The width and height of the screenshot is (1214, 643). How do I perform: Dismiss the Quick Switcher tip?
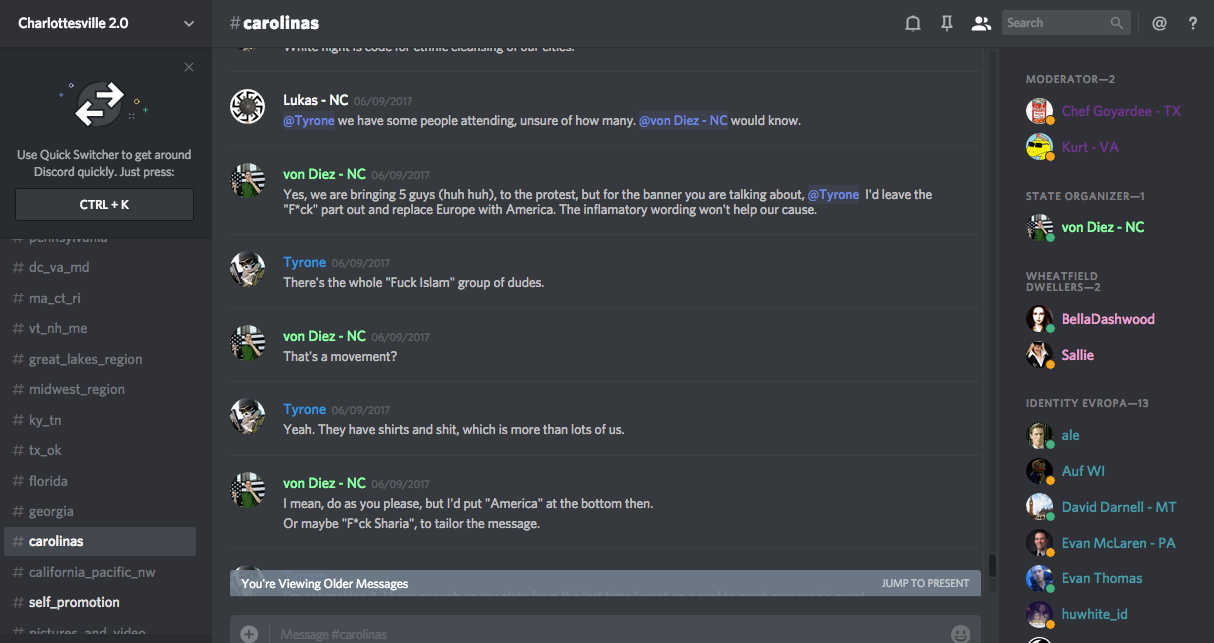(189, 67)
